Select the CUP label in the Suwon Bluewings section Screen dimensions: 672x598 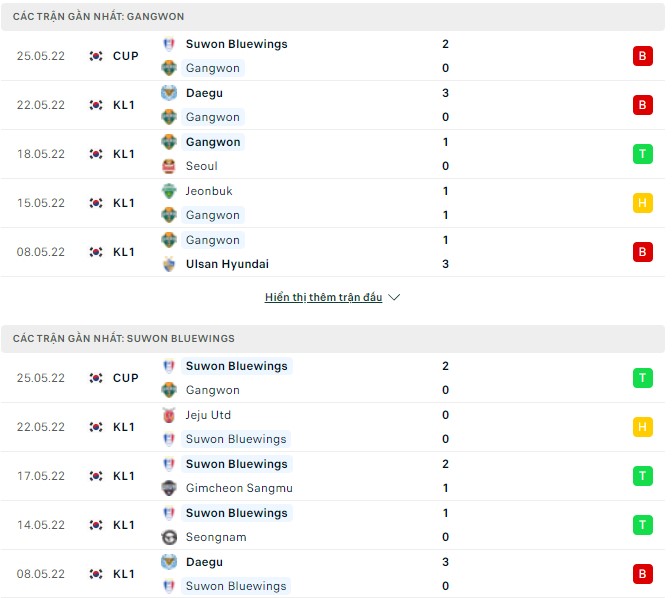(x=126, y=378)
